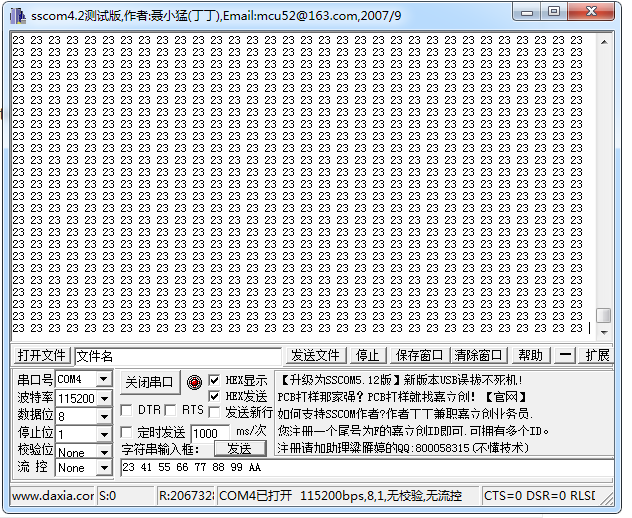Image resolution: width=632 pixels, height=518 pixels.
Task: Open the 校验位 parity dropdown
Action: [x=104, y=452]
